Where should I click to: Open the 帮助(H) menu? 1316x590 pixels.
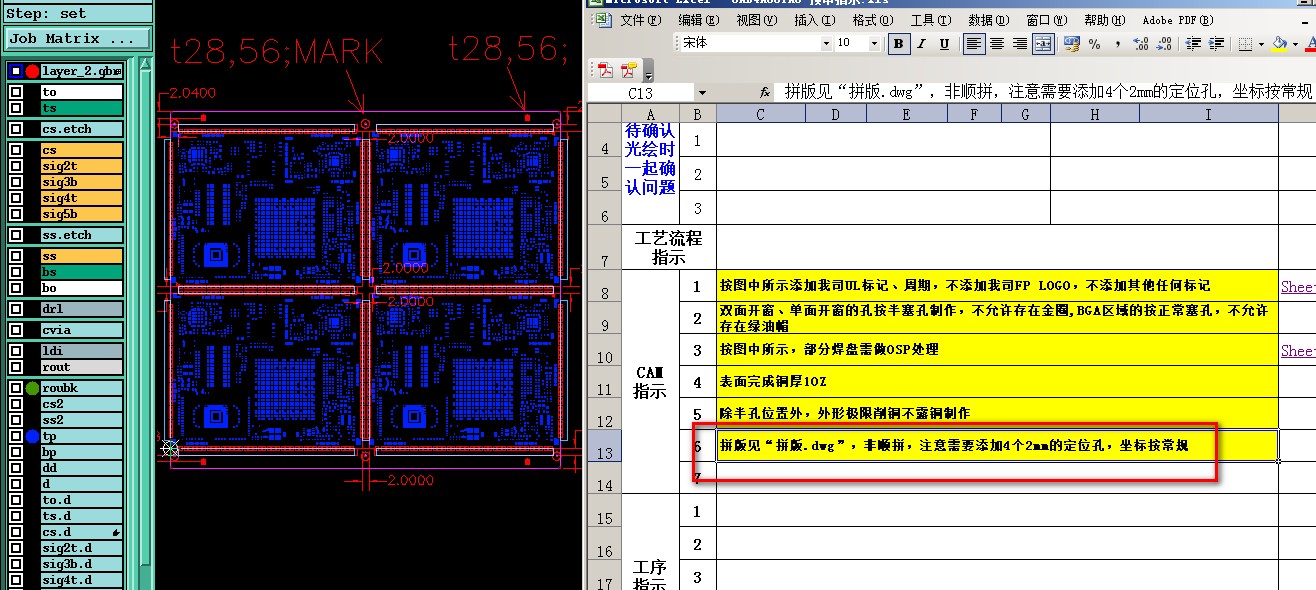(1104, 20)
